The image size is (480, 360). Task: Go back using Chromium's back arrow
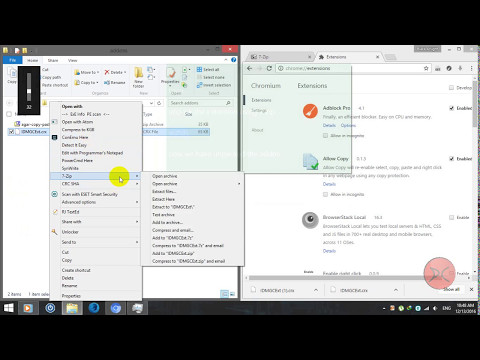click(x=250, y=68)
